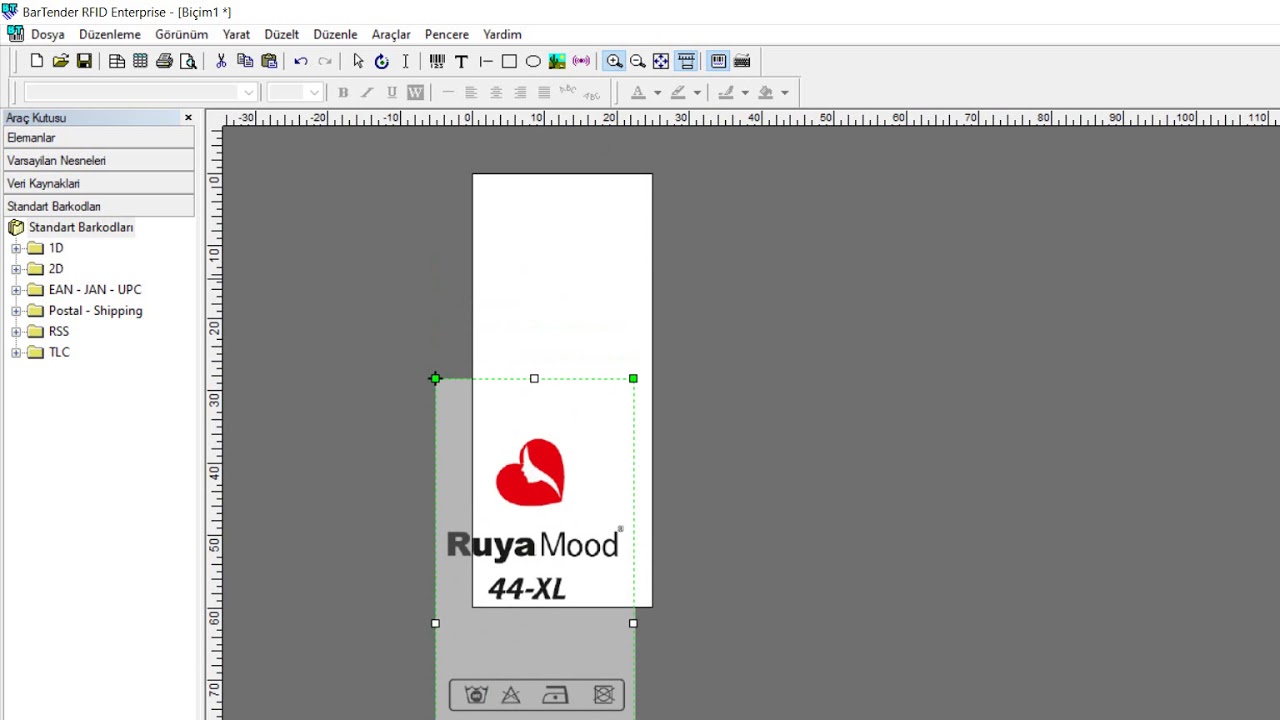The width and height of the screenshot is (1280, 720).
Task: Select the Line drawing tool
Action: (485, 61)
